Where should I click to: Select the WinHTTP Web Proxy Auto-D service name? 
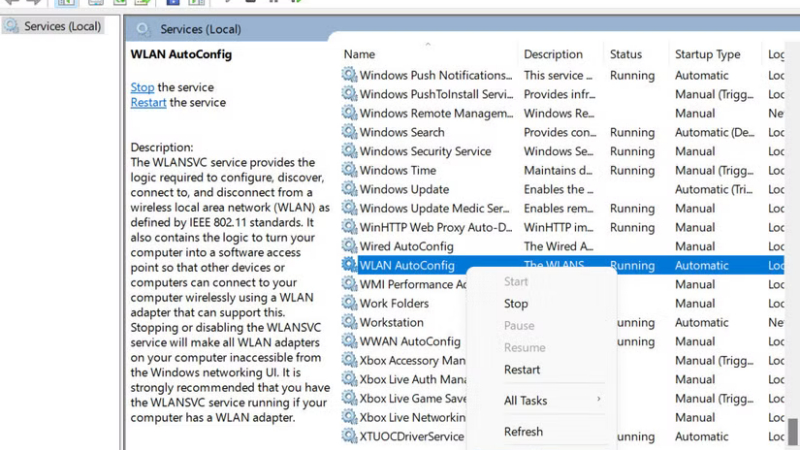coord(436,228)
